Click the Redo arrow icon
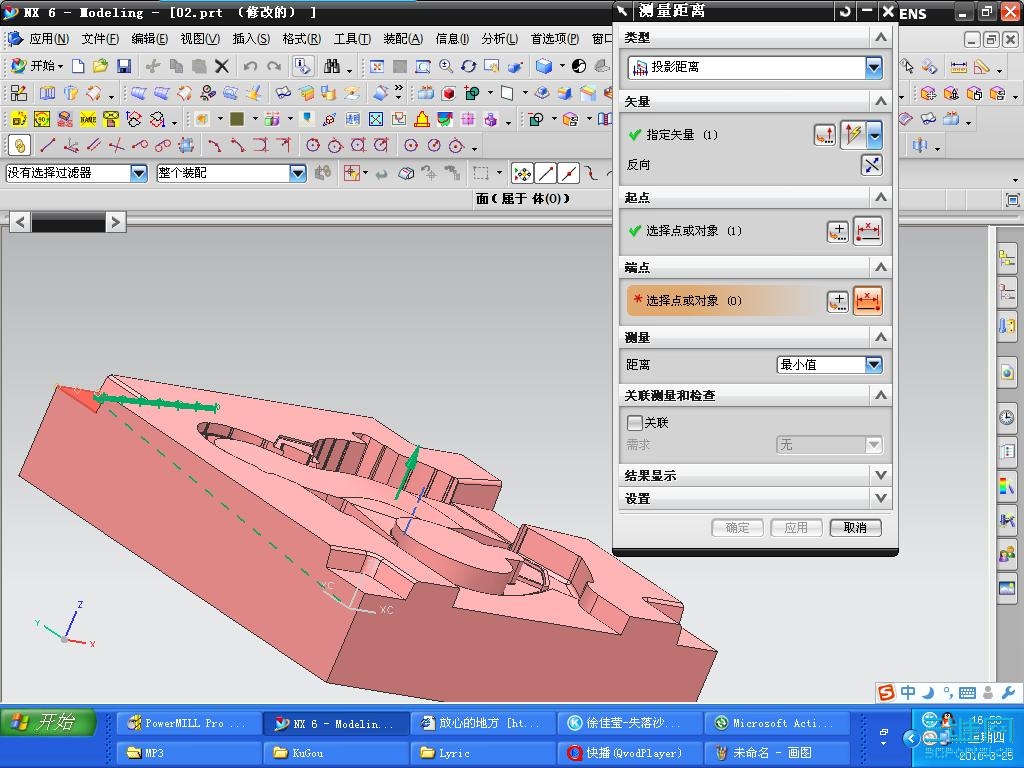 click(274, 66)
